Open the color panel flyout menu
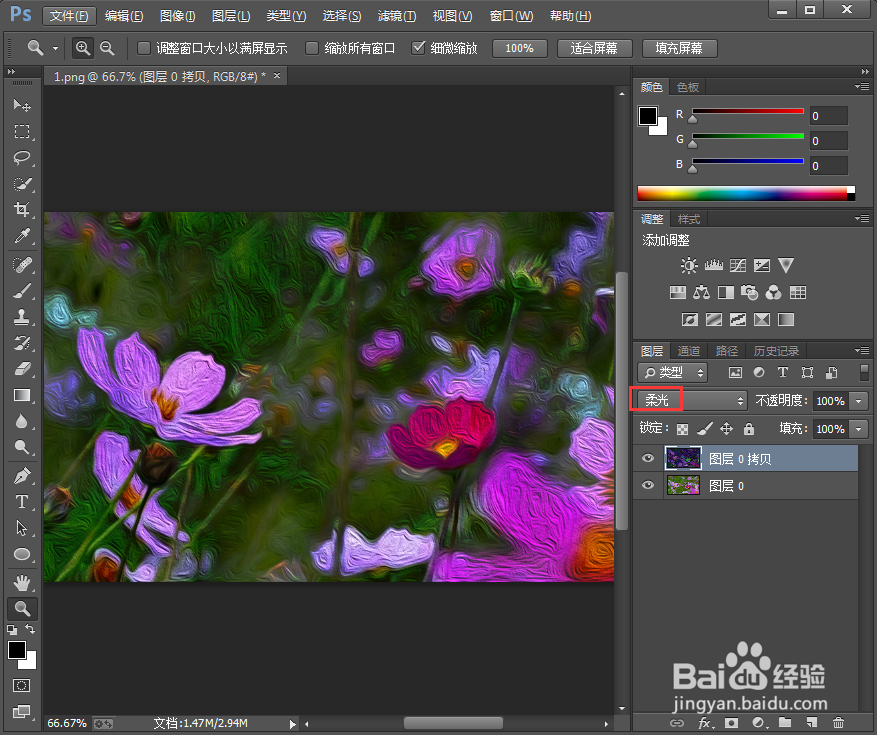877x735 pixels. click(862, 87)
